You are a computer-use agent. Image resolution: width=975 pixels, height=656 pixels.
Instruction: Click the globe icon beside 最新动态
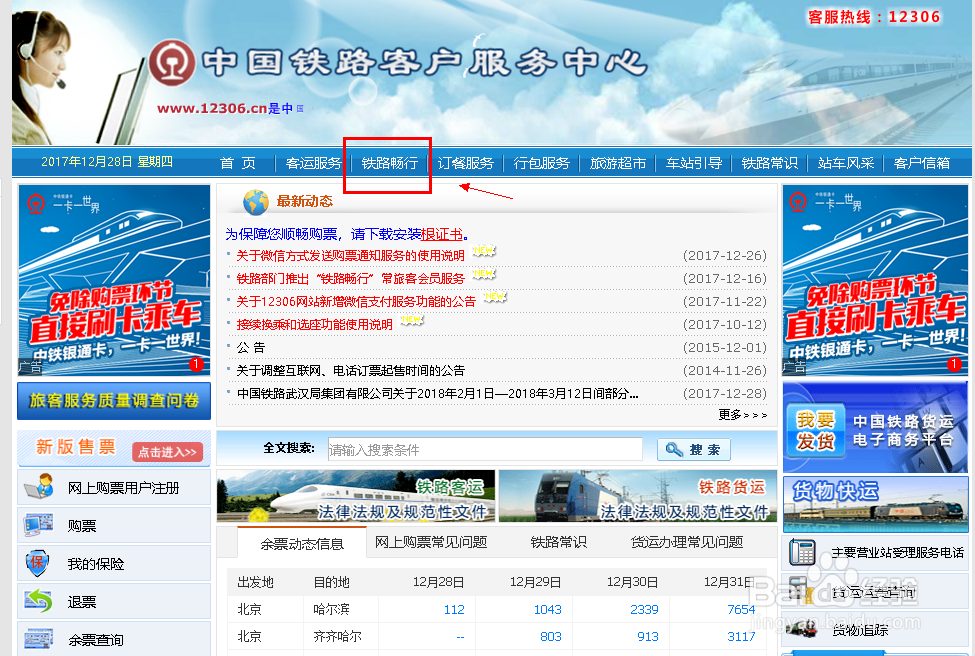click(x=256, y=201)
